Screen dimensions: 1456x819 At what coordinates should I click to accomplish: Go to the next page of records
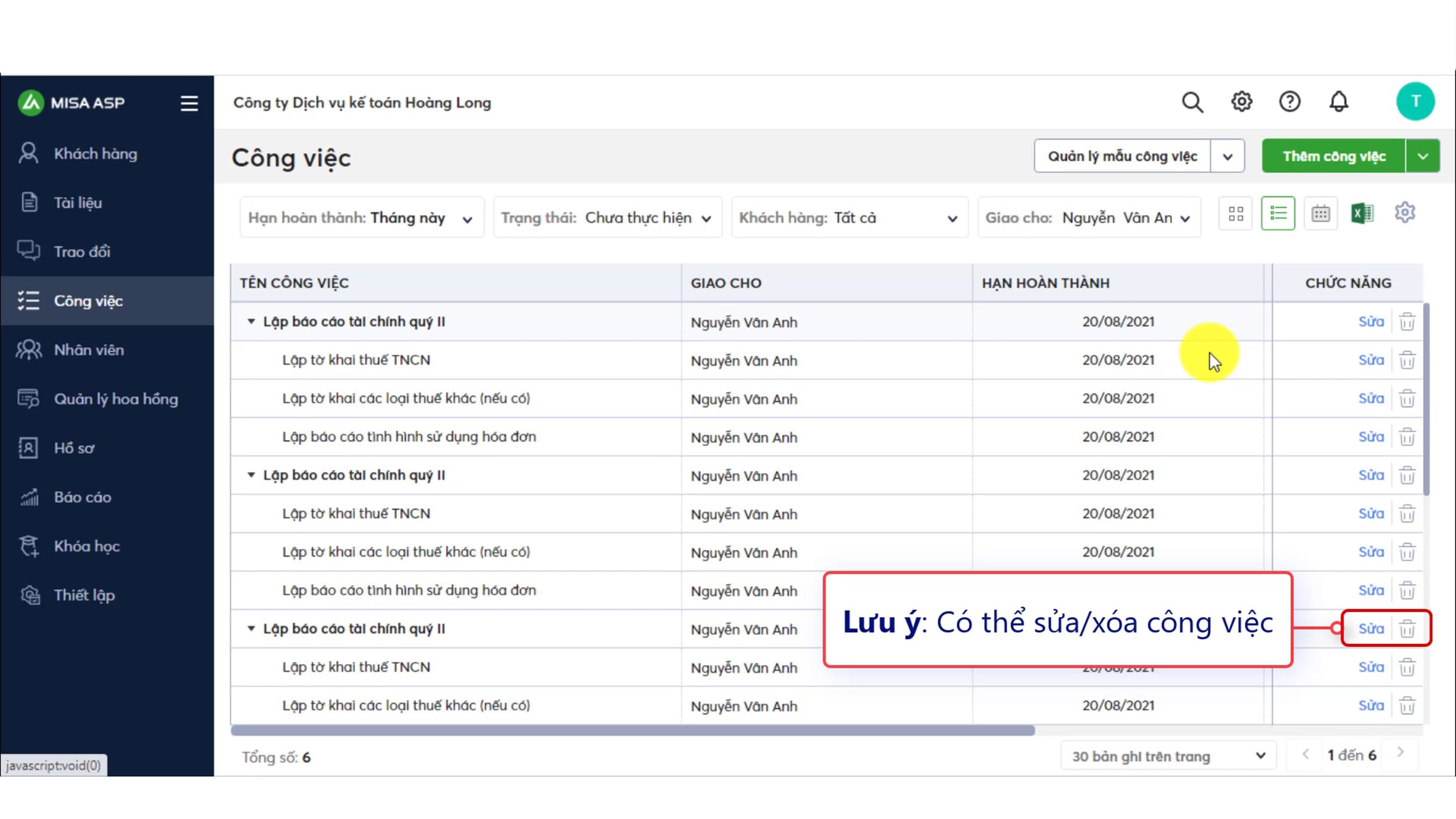1401,753
